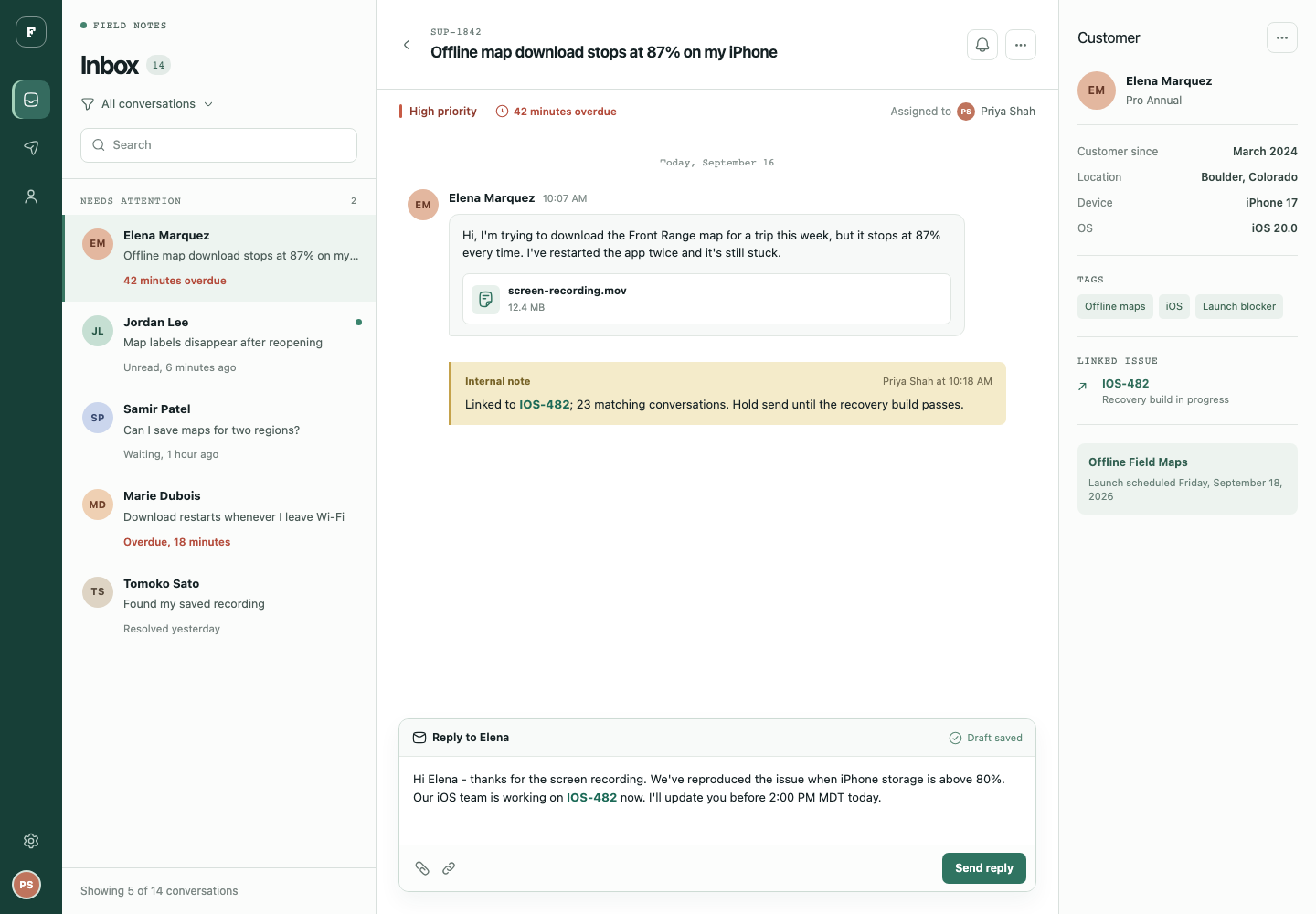Click the insert link icon in reply
The height and width of the screenshot is (914, 1316).
pos(449,868)
